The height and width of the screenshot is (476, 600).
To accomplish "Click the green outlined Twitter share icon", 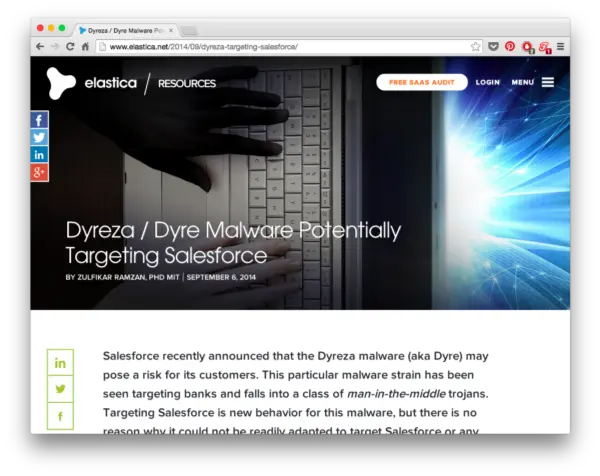I will tap(60, 389).
